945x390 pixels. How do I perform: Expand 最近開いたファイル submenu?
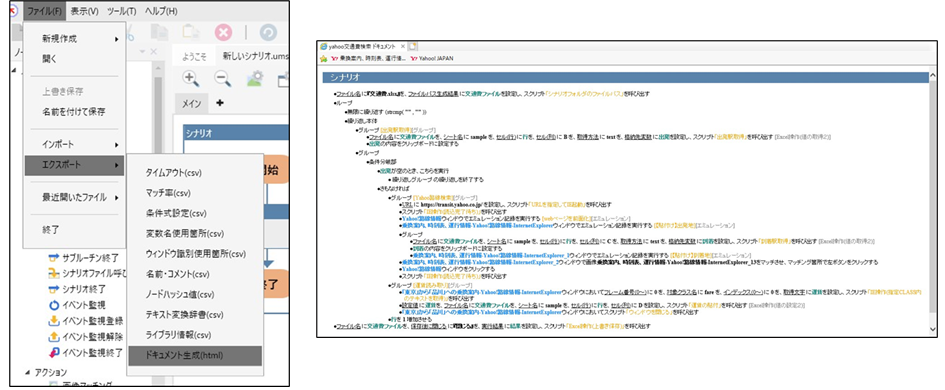coord(74,197)
